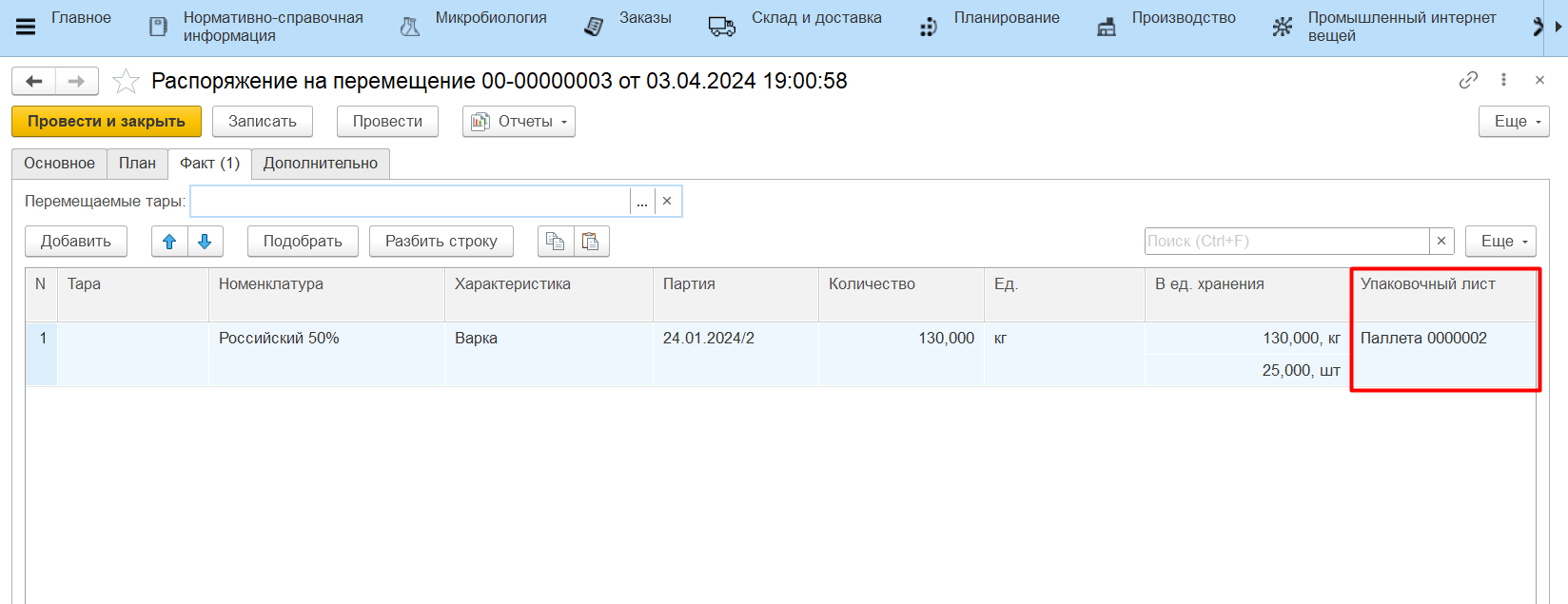Open selection dialog with ellipsis button
The width and height of the screenshot is (1568, 604).
pos(642,202)
